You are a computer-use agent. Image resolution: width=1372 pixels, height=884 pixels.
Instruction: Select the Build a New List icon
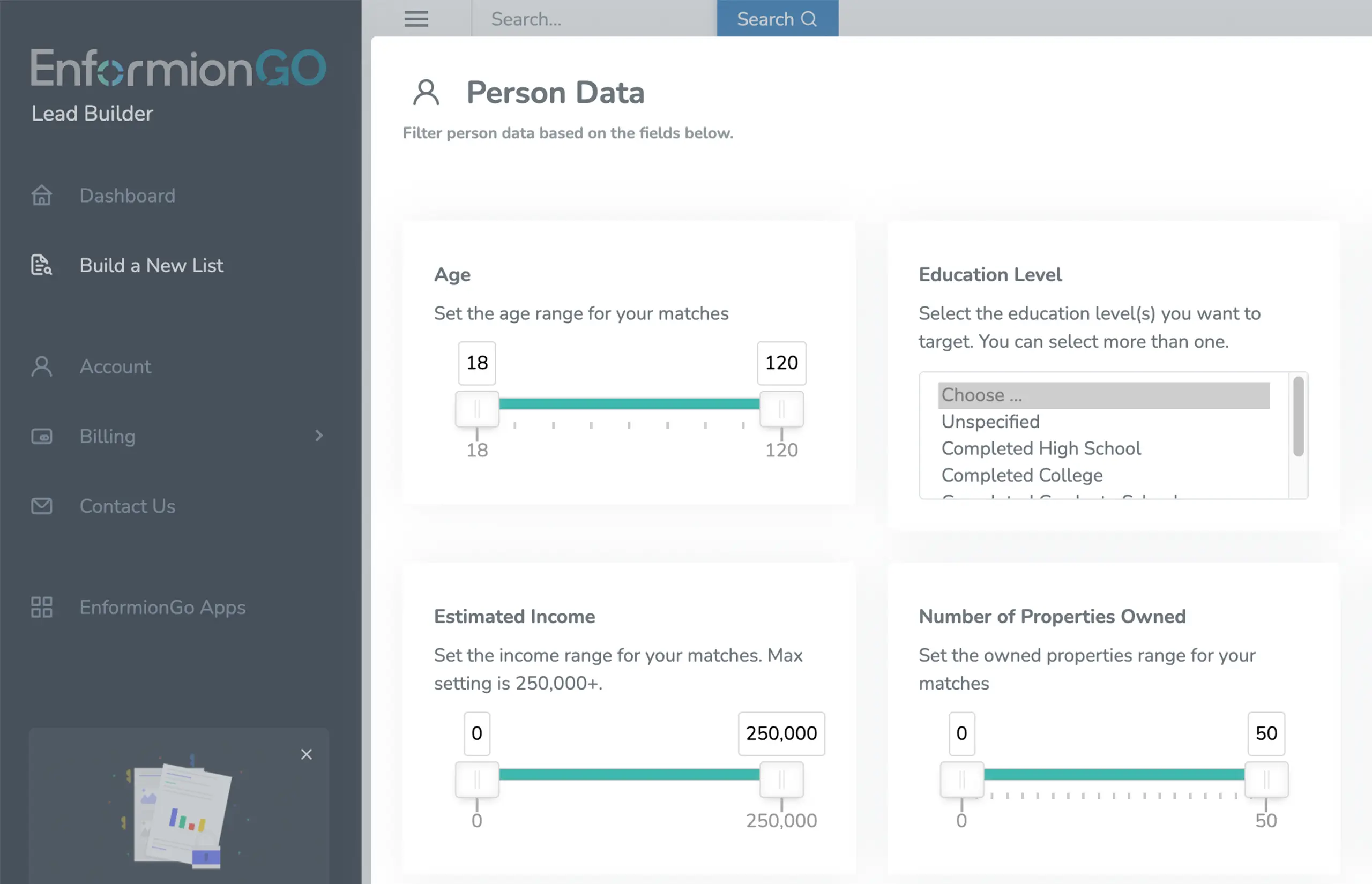41,265
